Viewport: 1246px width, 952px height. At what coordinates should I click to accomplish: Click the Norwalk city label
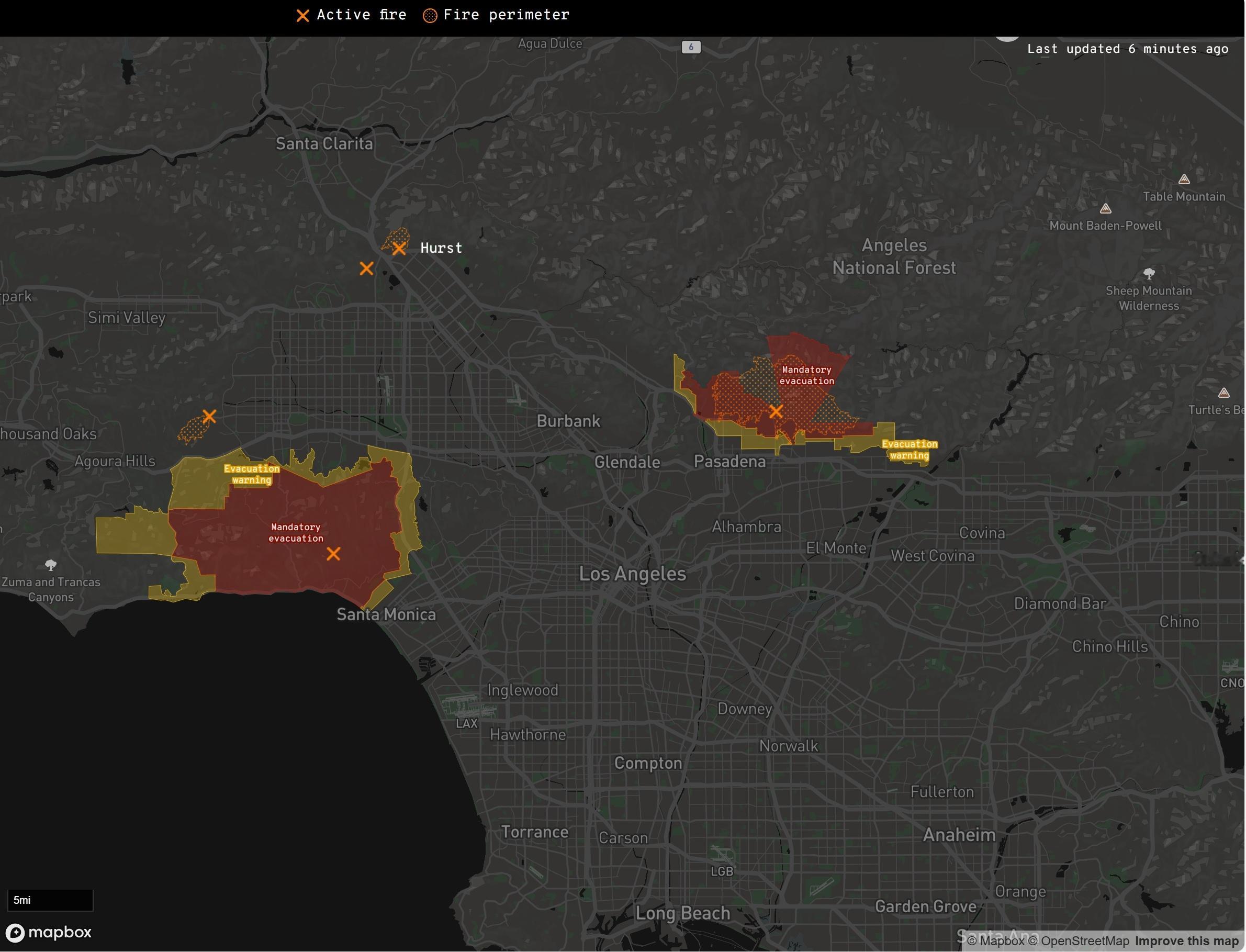coord(789,746)
